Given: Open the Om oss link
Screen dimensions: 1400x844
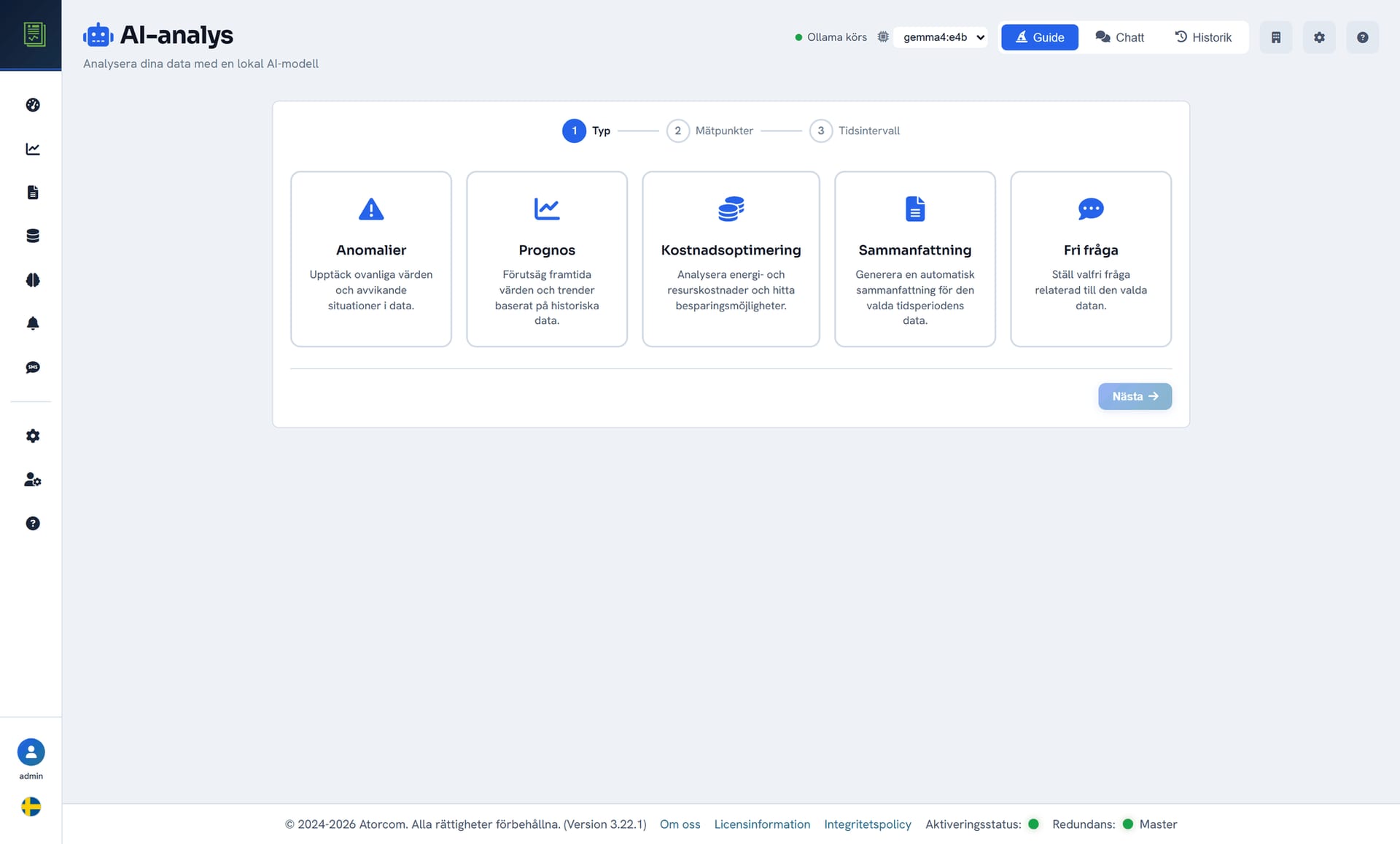Looking at the screenshot, I should click(680, 824).
